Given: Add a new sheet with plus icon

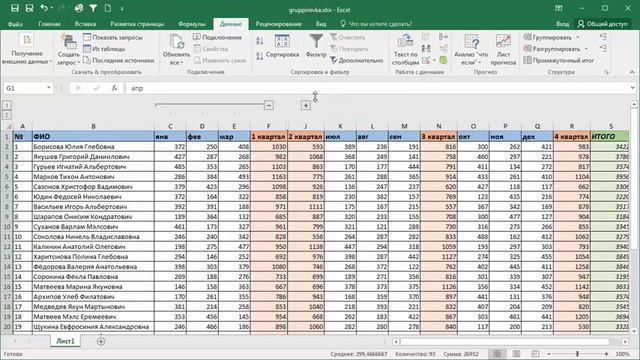Looking at the screenshot, I should coord(101,341).
